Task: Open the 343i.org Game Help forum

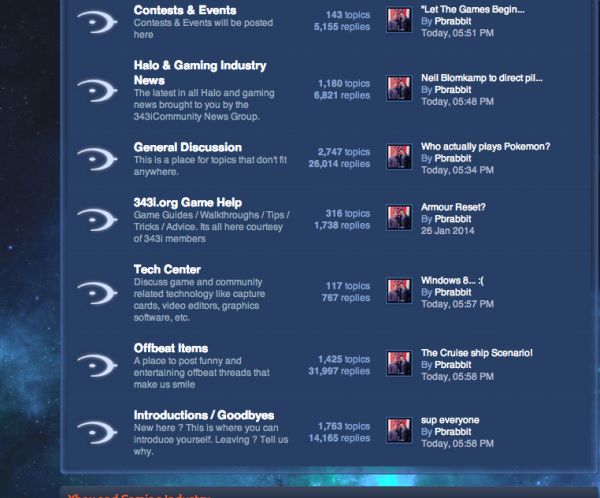Action: 188,202
